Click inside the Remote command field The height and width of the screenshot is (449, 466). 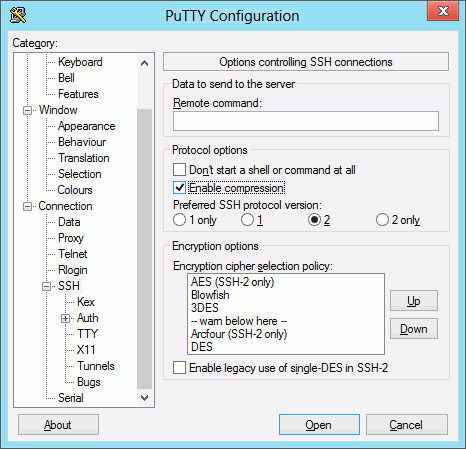(306, 121)
